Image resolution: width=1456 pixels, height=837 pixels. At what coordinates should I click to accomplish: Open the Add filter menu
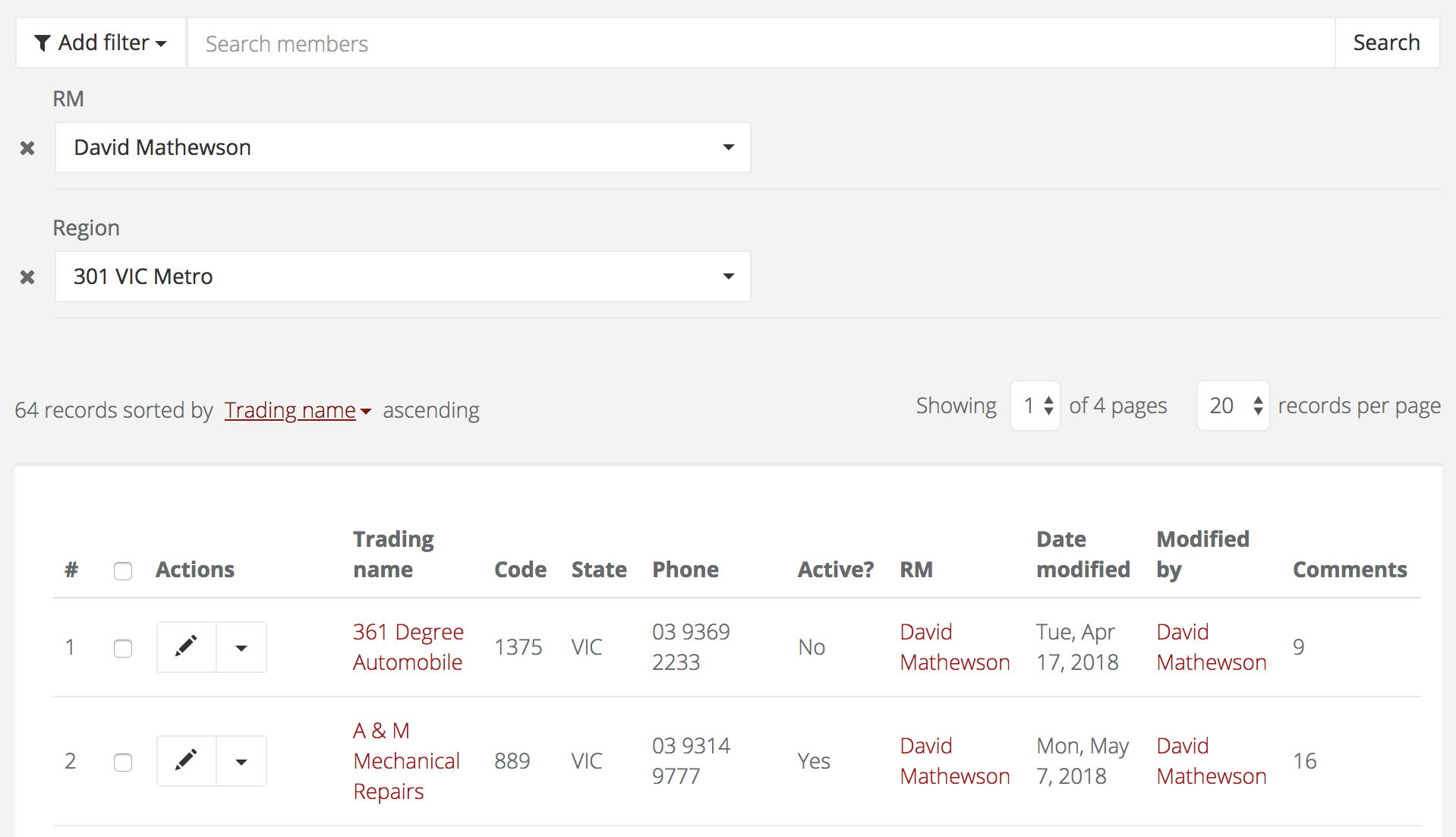coord(101,43)
